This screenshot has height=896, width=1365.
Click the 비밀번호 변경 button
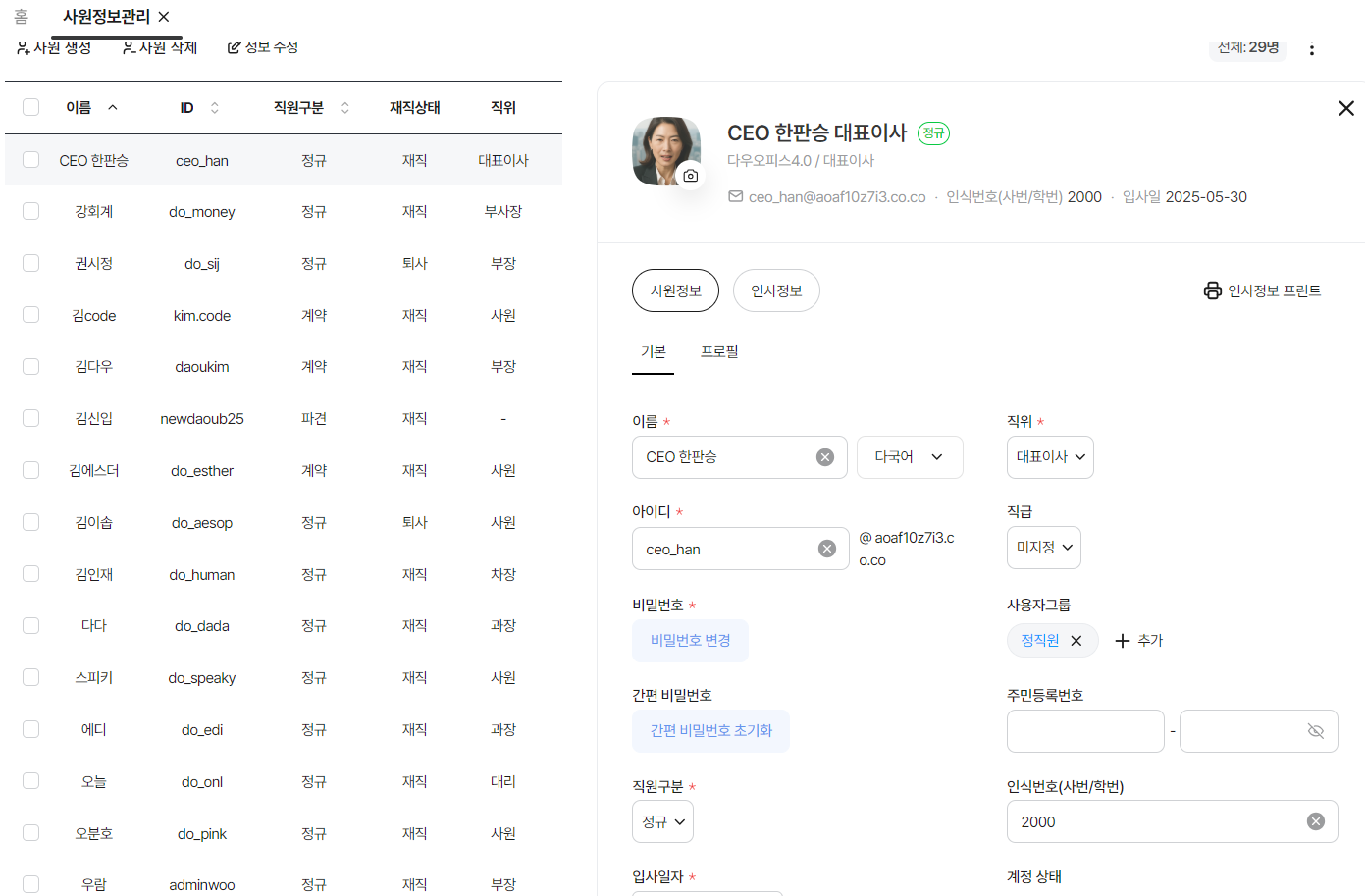(x=690, y=641)
